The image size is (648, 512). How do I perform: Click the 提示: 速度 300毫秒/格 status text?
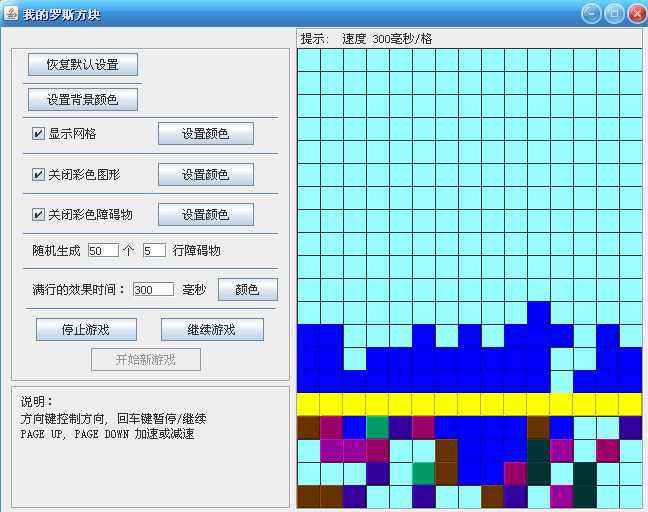pos(366,39)
